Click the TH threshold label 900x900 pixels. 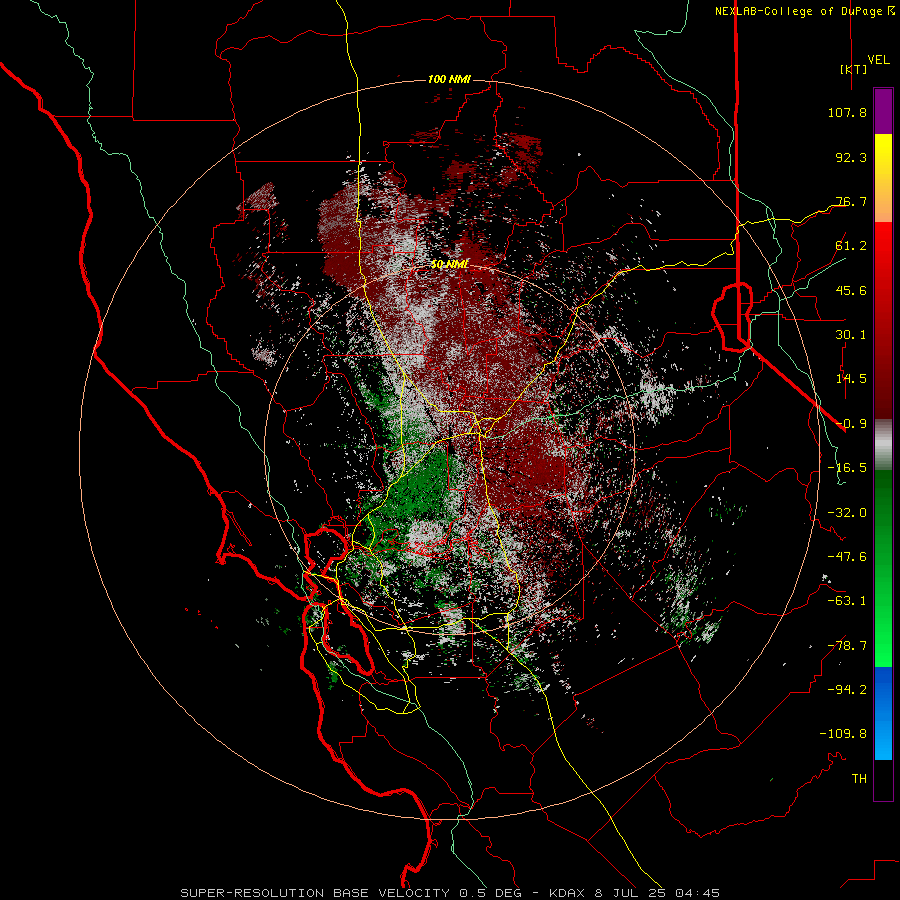(x=859, y=779)
